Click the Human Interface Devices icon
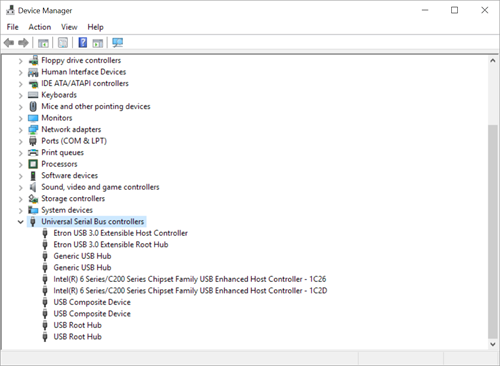 point(33,72)
